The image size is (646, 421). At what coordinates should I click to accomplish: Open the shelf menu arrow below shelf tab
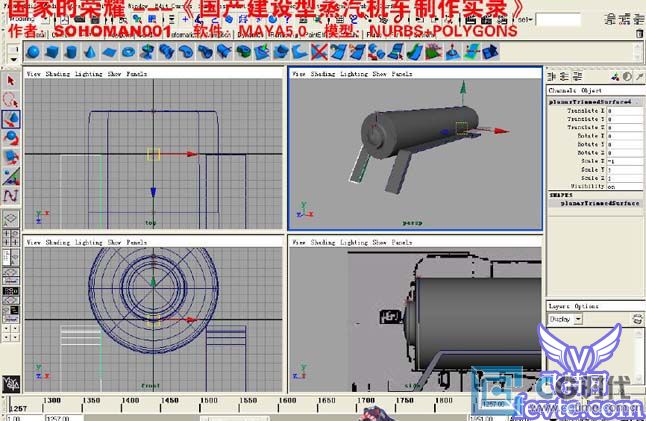click(x=14, y=60)
